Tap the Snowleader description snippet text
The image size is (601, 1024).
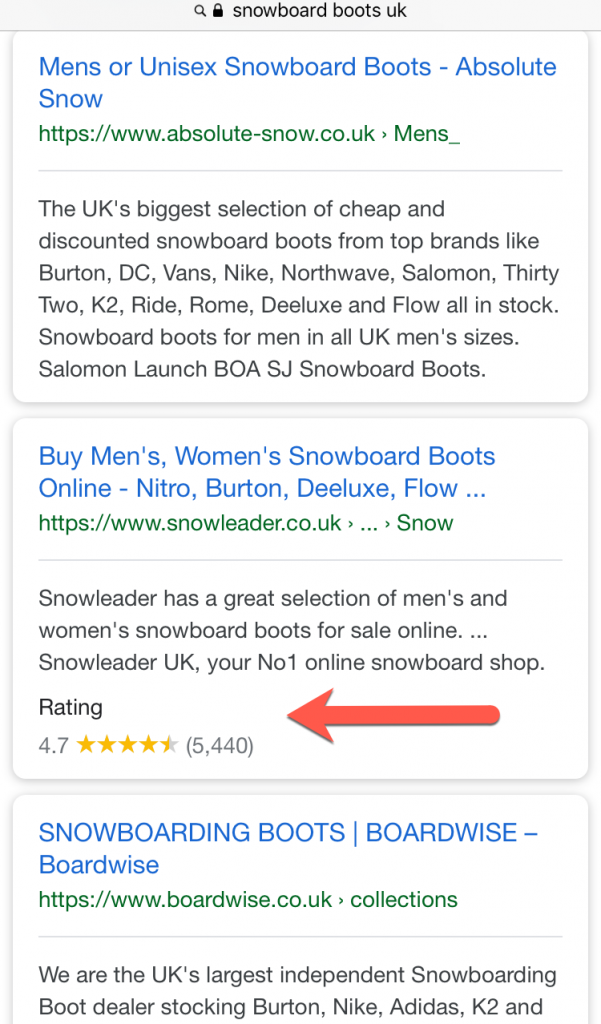[x=292, y=630]
